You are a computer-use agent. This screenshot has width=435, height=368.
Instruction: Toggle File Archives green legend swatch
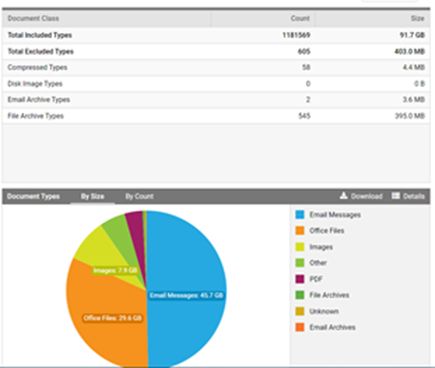click(x=300, y=295)
